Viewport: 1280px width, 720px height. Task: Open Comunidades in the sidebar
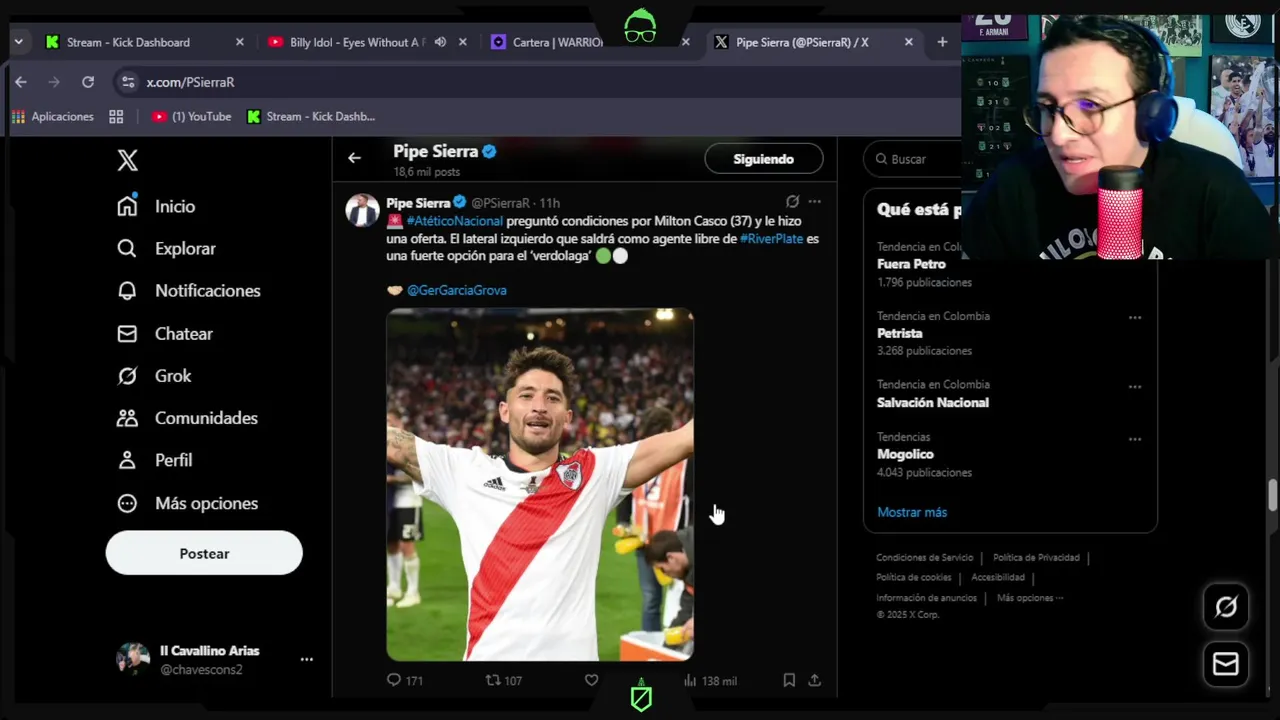187,418
